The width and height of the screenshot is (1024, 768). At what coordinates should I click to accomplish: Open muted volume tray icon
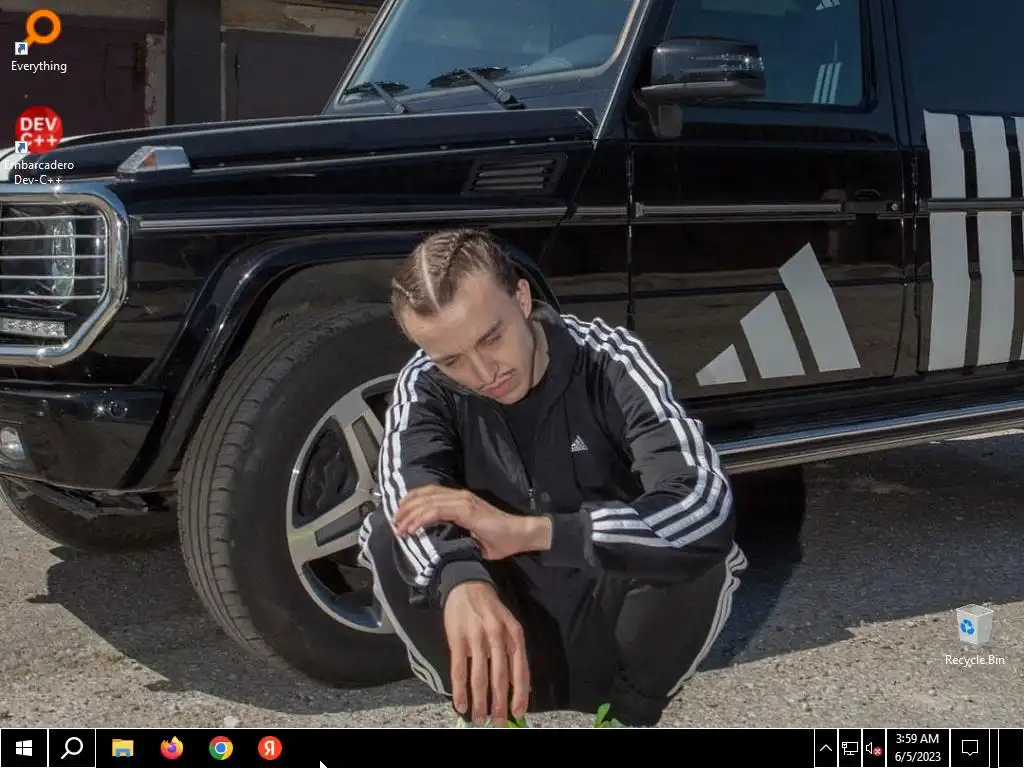click(x=873, y=748)
